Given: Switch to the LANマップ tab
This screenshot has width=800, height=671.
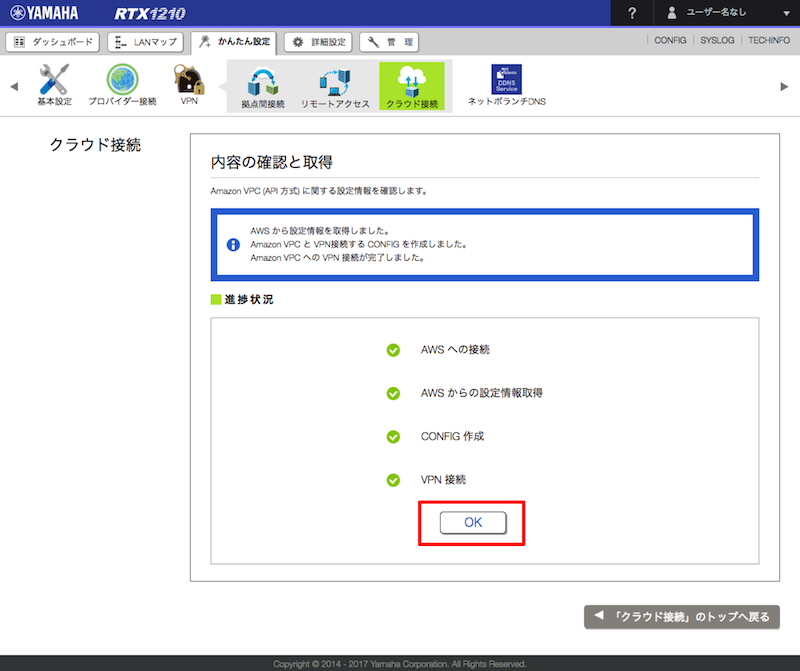Looking at the screenshot, I should (x=146, y=42).
